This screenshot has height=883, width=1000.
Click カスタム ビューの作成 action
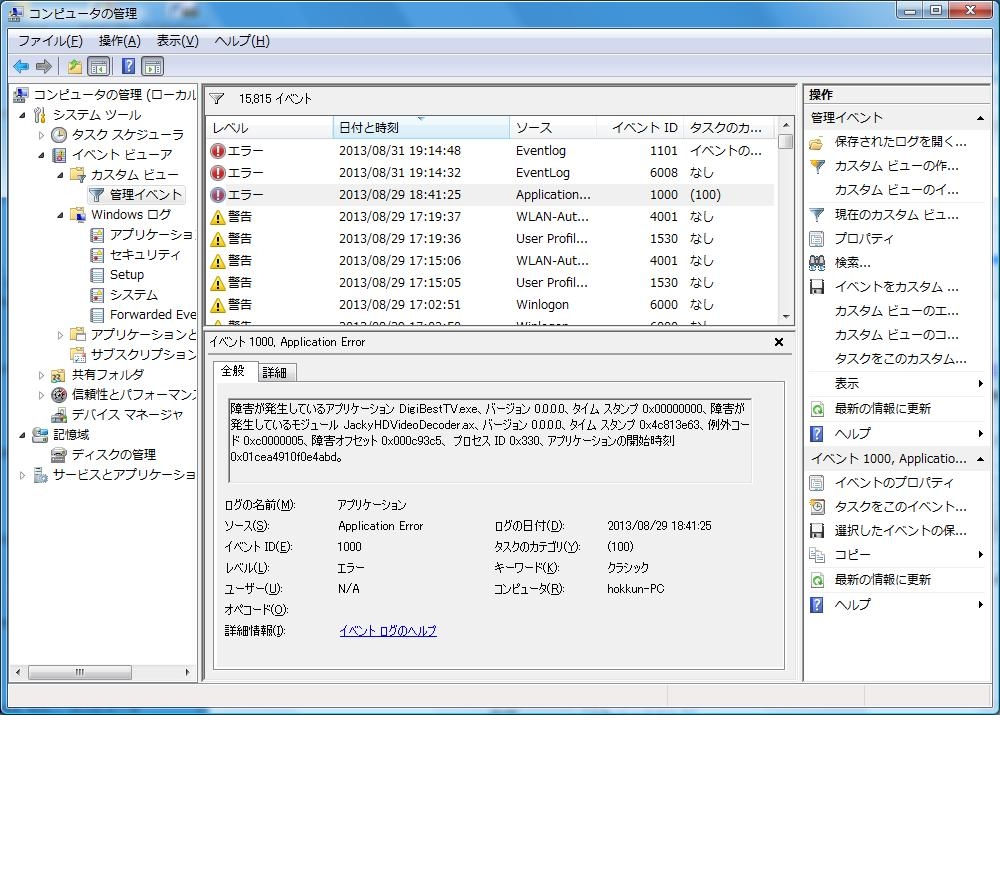(897, 166)
